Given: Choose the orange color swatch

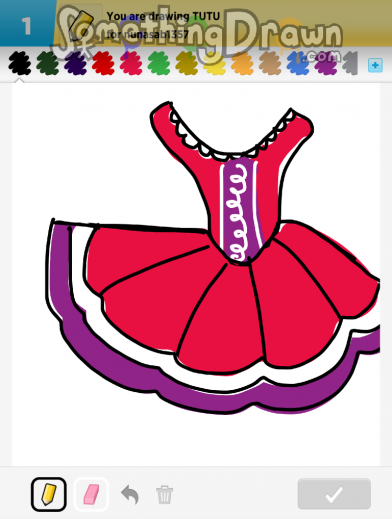Looking at the screenshot, I should tap(242, 63).
